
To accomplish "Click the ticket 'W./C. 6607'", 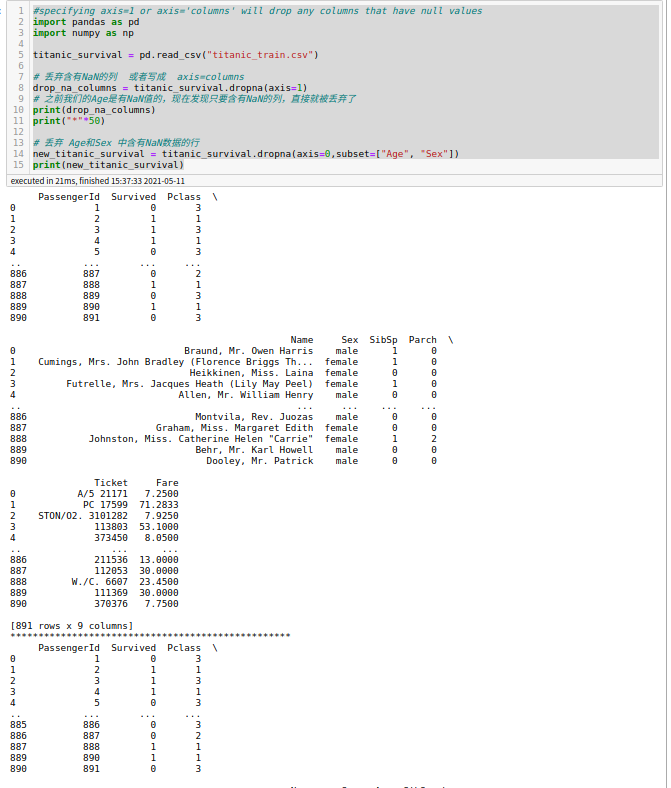I will [100, 582].
